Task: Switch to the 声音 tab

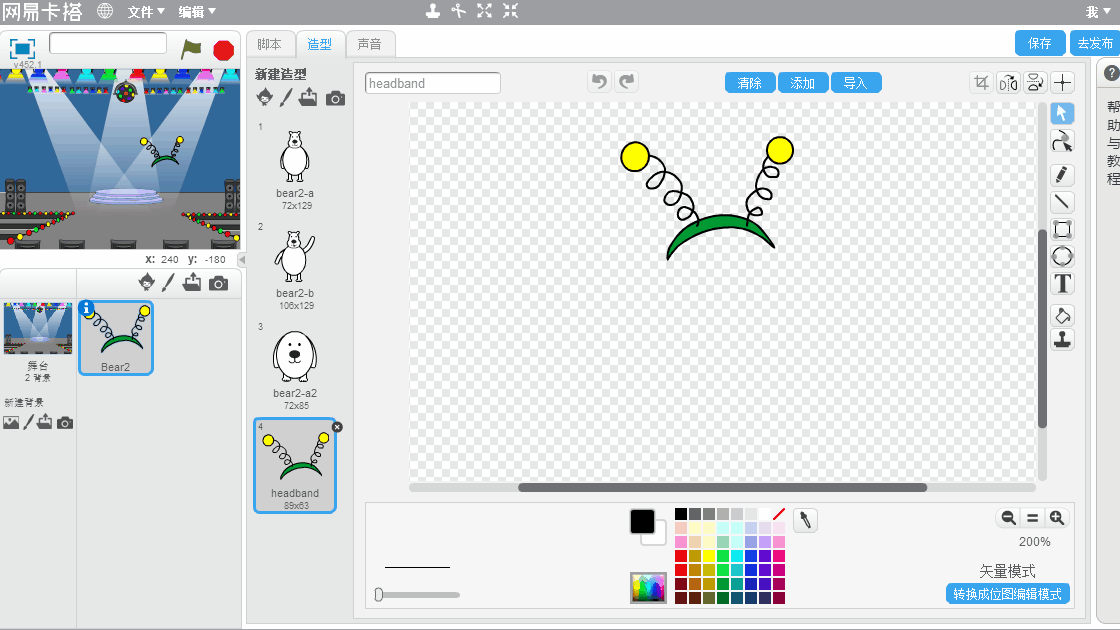Action: click(x=370, y=44)
